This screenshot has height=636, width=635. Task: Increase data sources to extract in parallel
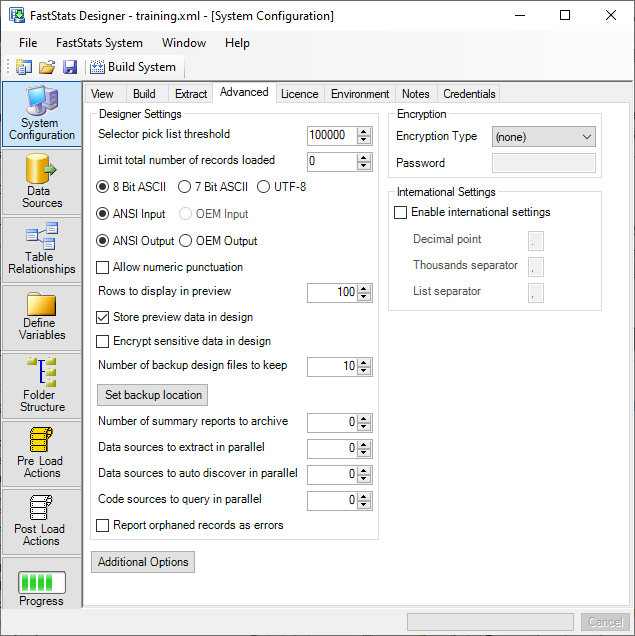[x=364, y=445]
